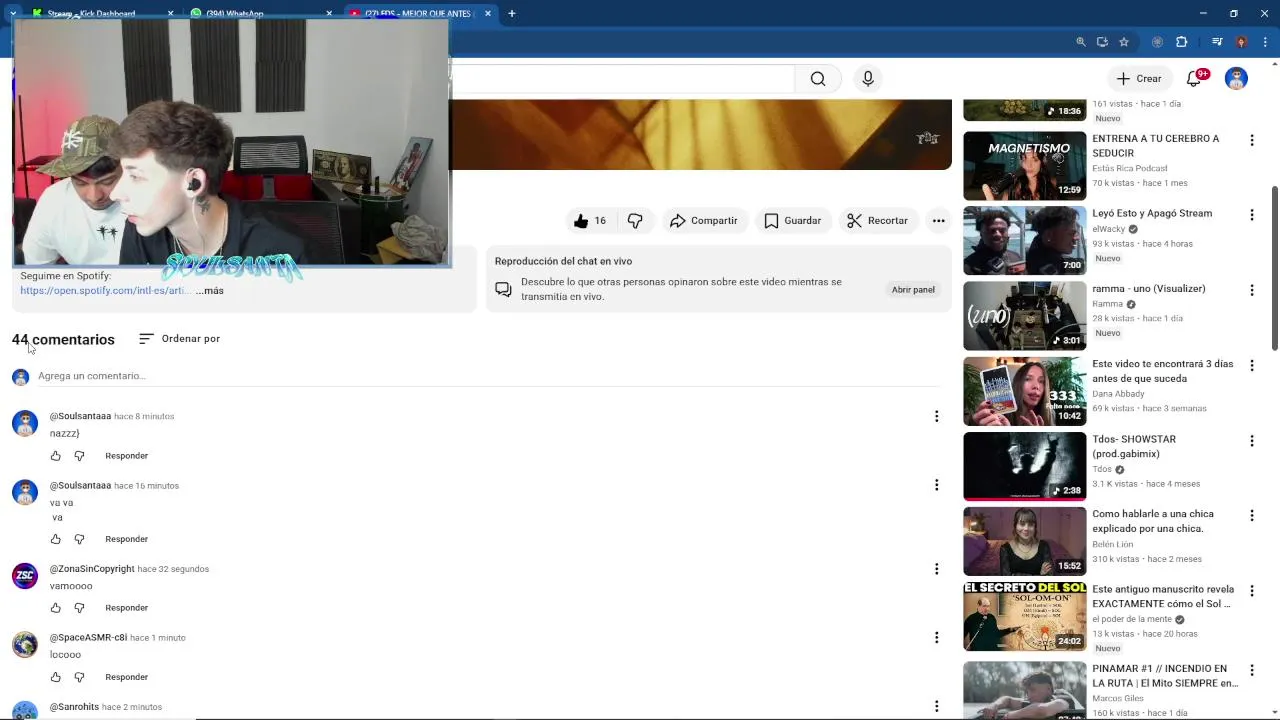Image resolution: width=1280 pixels, height=720 pixels.
Task: Open the video's more actions ellipsis
Action: [x=938, y=221]
